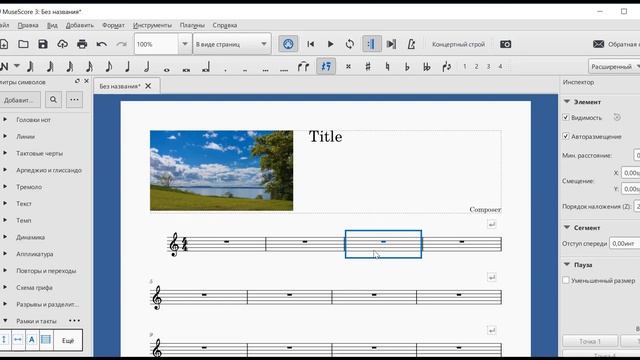Image resolution: width=640 pixels, height=360 pixels.
Task: Open note input mode dropdown arrow
Action: pos(17,66)
